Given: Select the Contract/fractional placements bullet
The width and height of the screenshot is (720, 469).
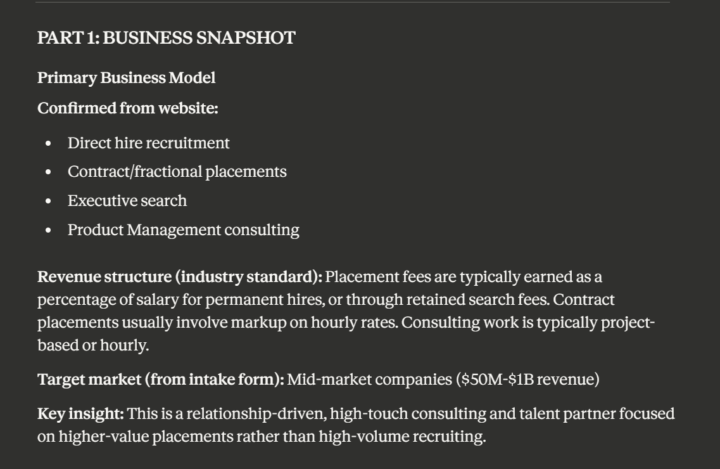Looking at the screenshot, I should [177, 172].
